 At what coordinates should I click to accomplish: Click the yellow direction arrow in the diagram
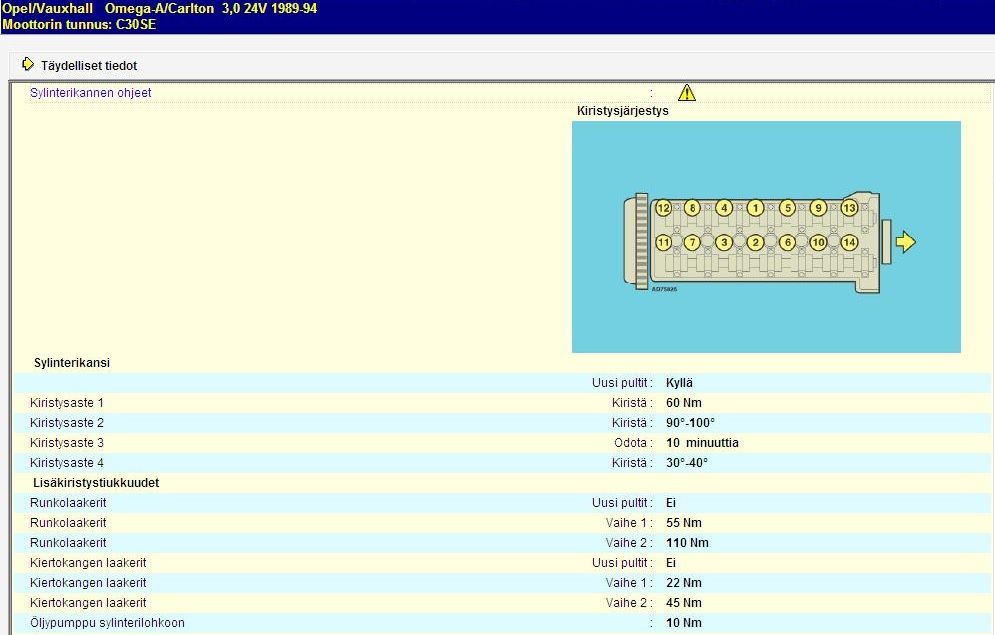905,242
